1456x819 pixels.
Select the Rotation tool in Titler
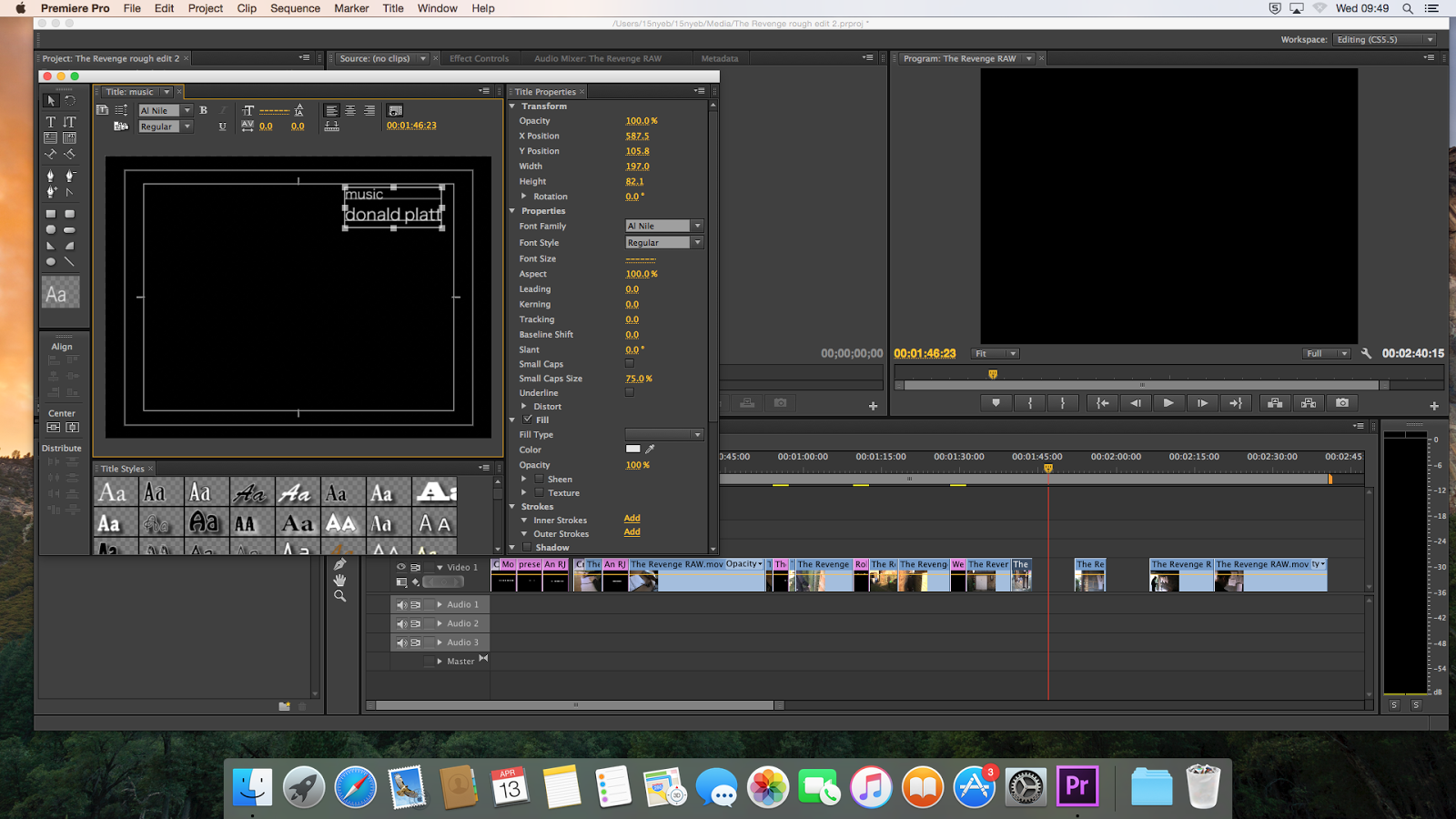tap(70, 100)
